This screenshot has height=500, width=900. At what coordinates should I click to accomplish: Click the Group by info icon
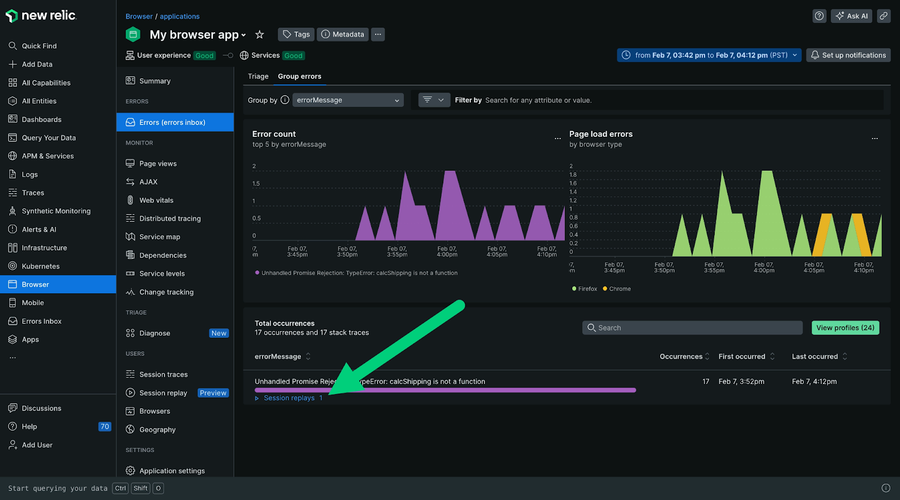pos(285,100)
